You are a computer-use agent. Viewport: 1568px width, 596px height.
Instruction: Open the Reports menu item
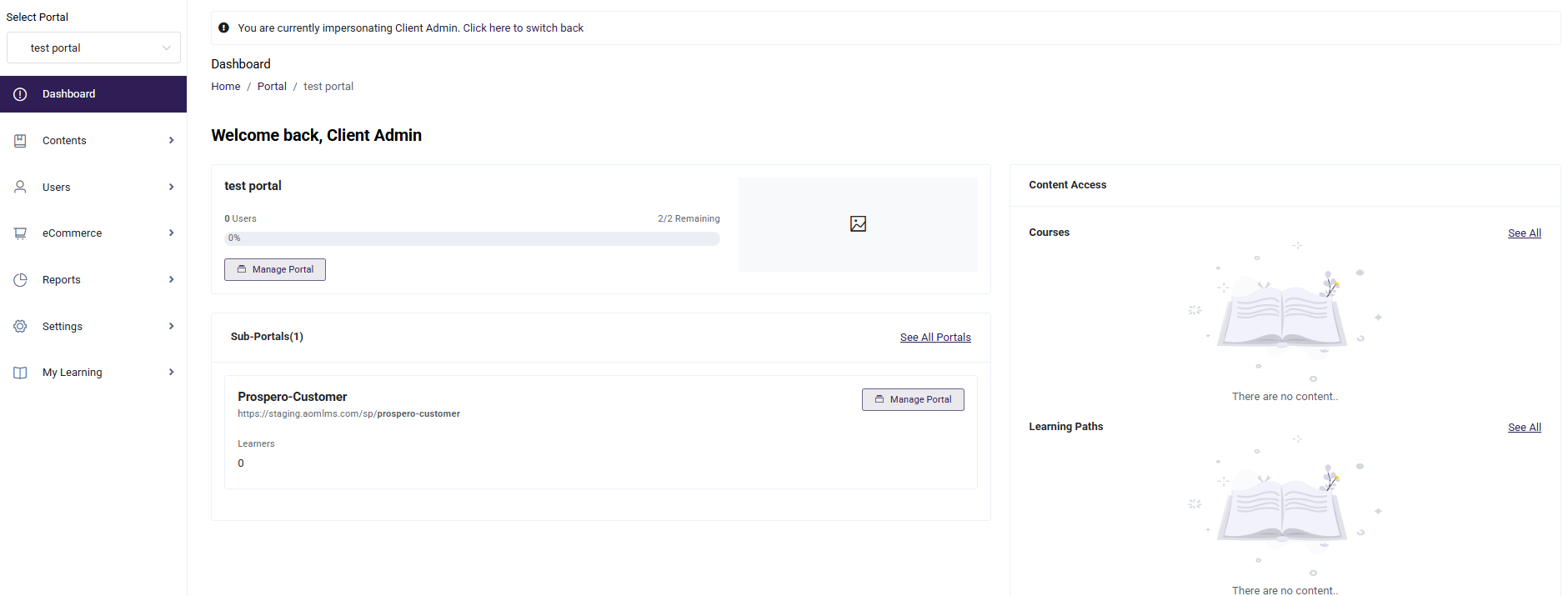click(93, 280)
